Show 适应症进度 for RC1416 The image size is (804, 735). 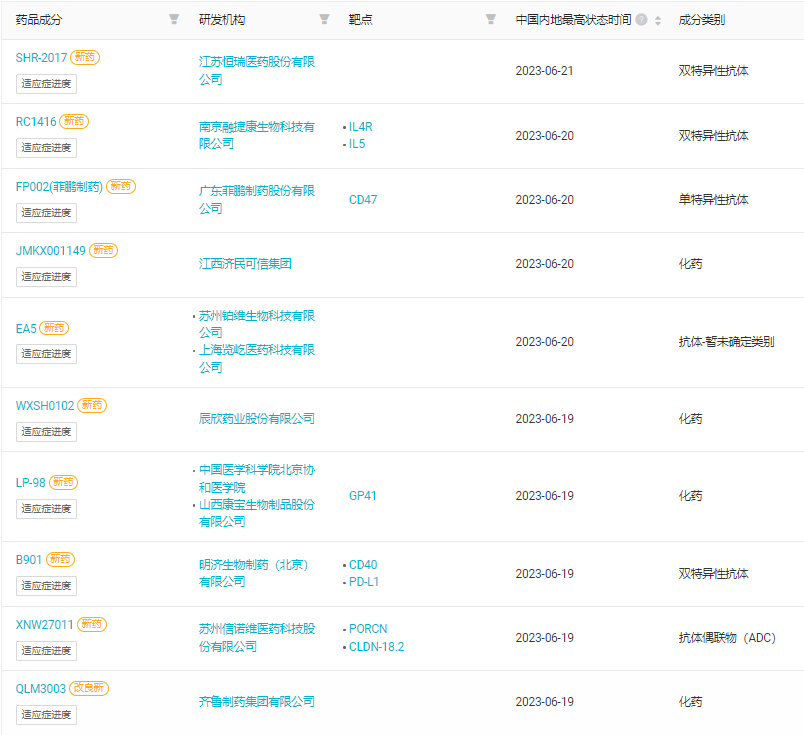pos(46,148)
